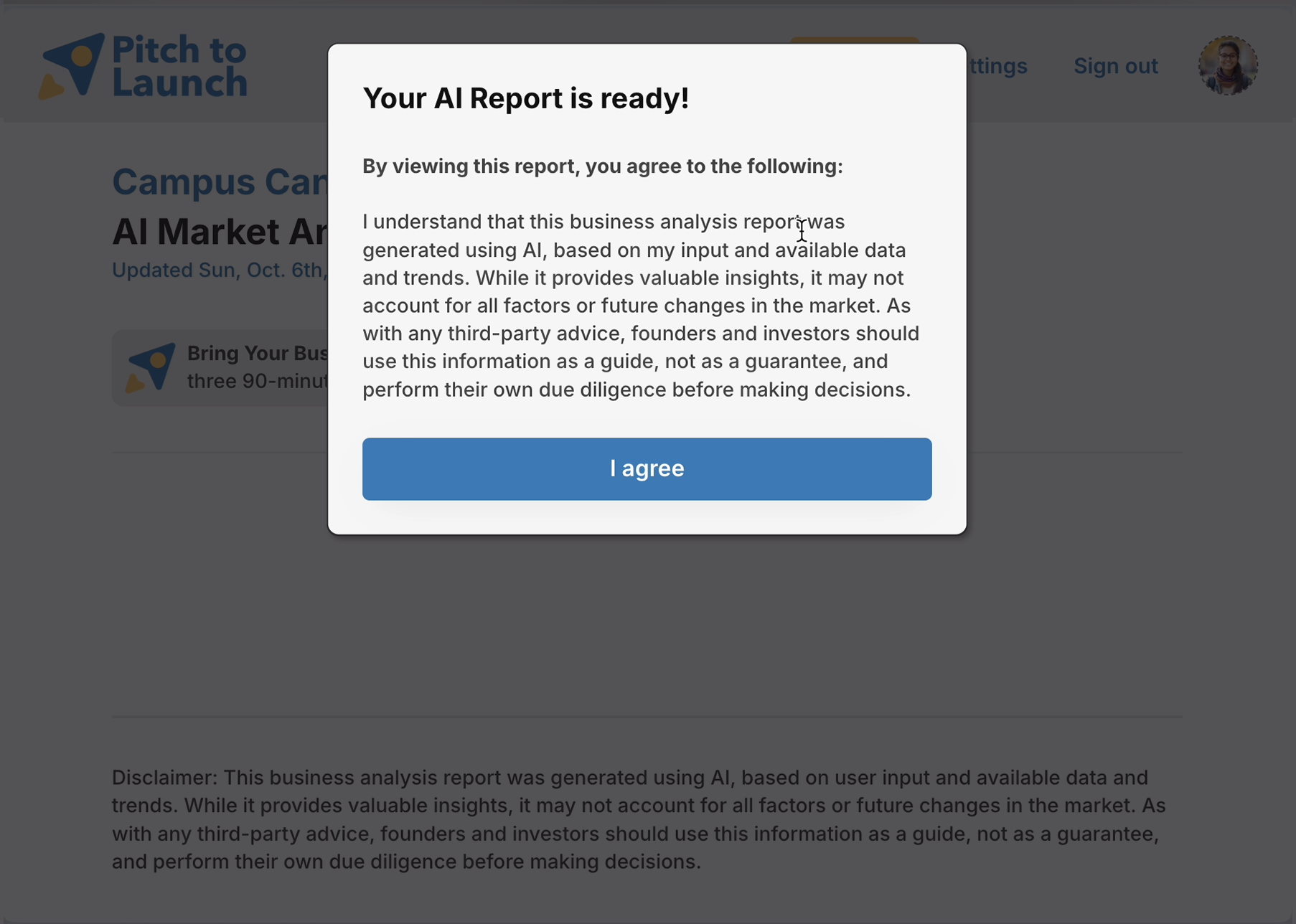
Task: Click the Disclaimer paragraph at page bottom
Action: point(639,819)
